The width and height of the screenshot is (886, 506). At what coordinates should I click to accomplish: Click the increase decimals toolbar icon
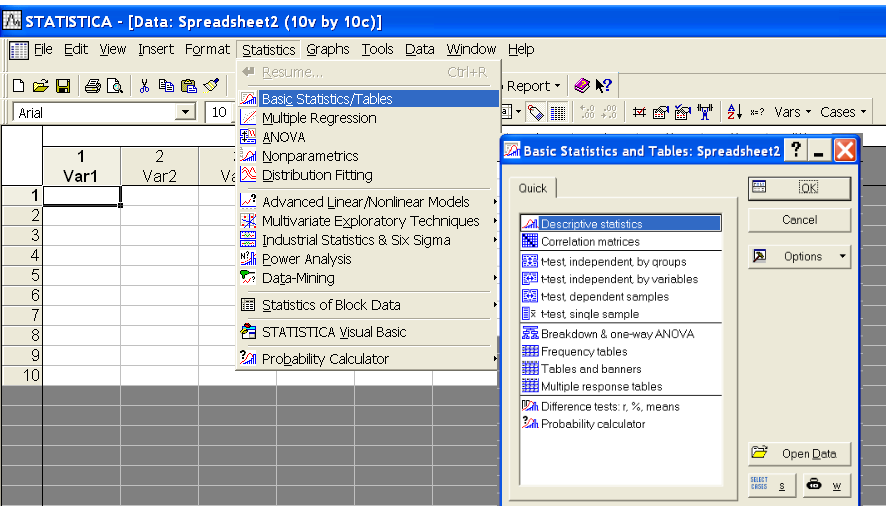587,112
